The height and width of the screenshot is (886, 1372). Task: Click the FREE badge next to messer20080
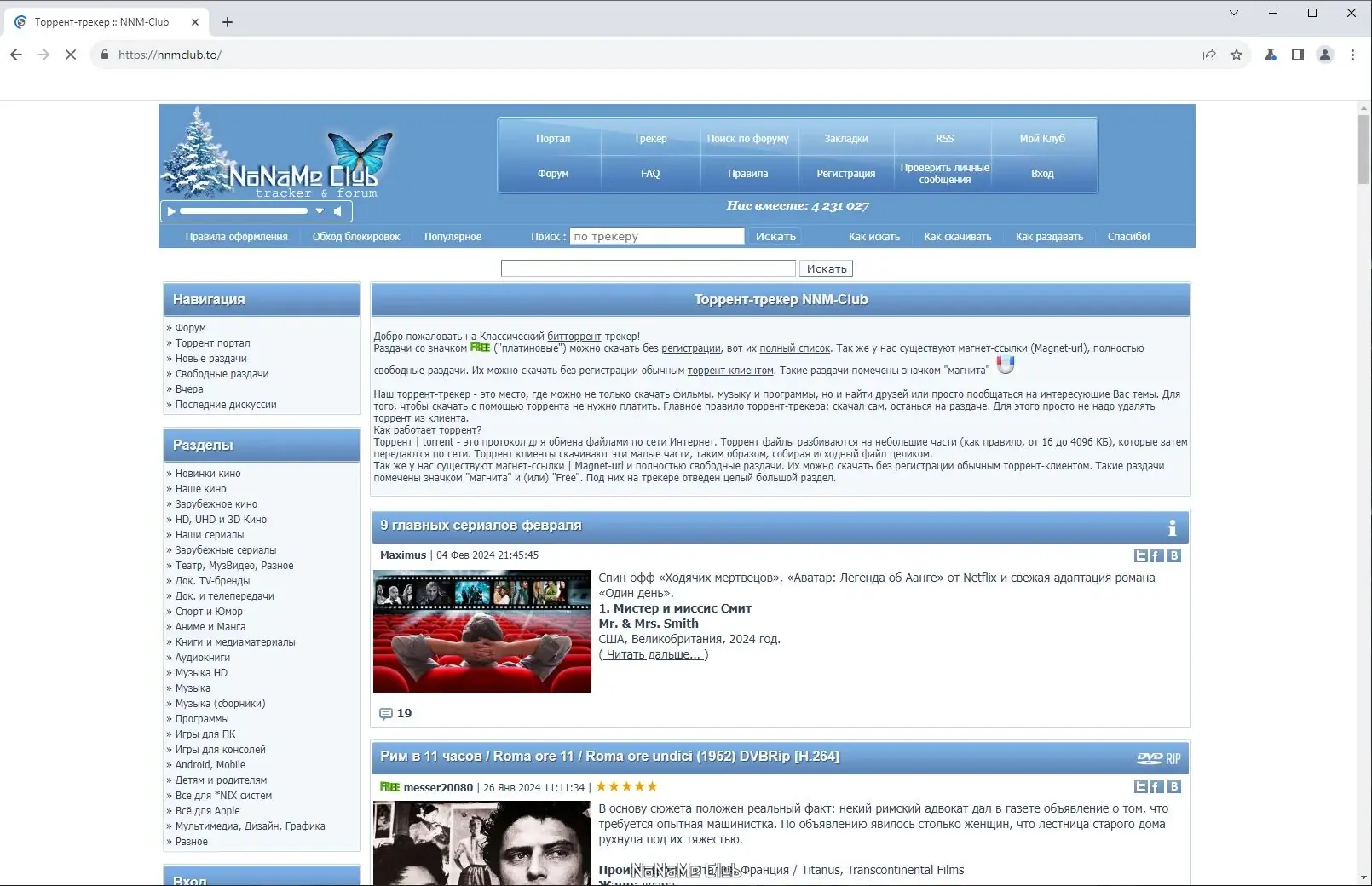[389, 787]
